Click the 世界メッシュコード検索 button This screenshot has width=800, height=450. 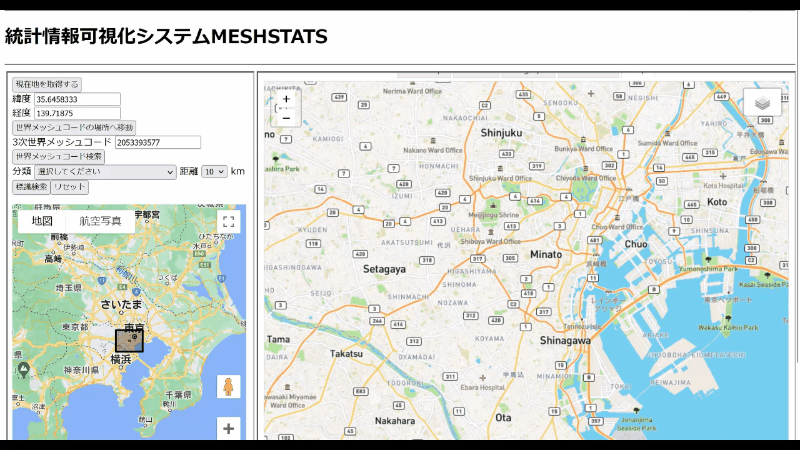(59, 157)
